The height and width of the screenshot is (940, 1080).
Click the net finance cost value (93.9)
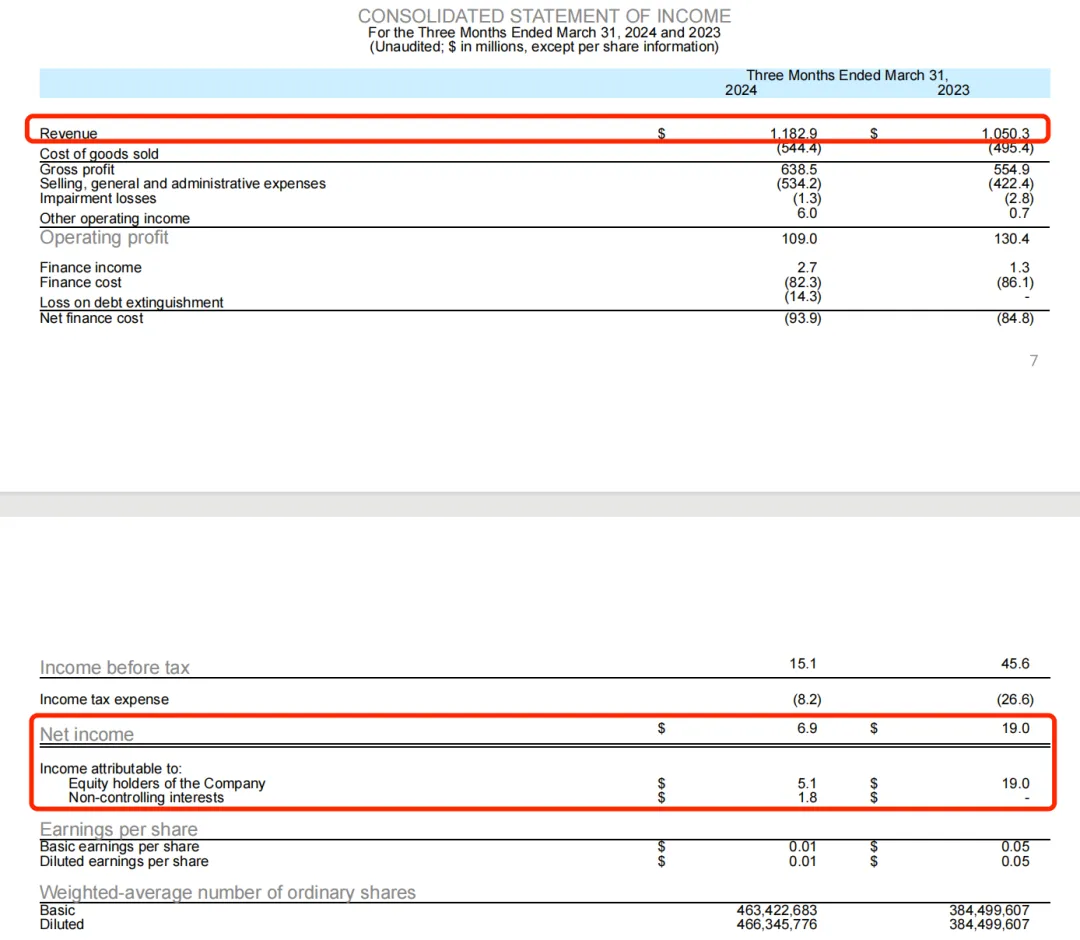(x=802, y=318)
